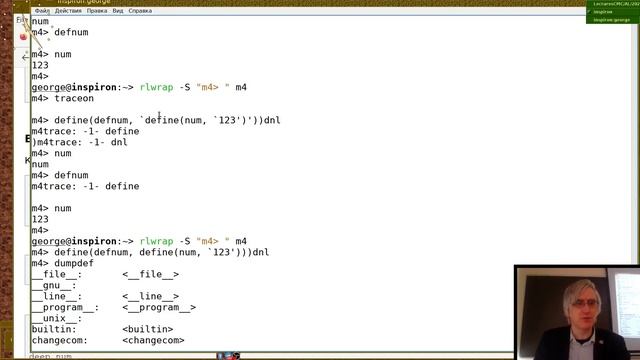
Task: Click the webcam video thumbnail
Action: pos(577,313)
